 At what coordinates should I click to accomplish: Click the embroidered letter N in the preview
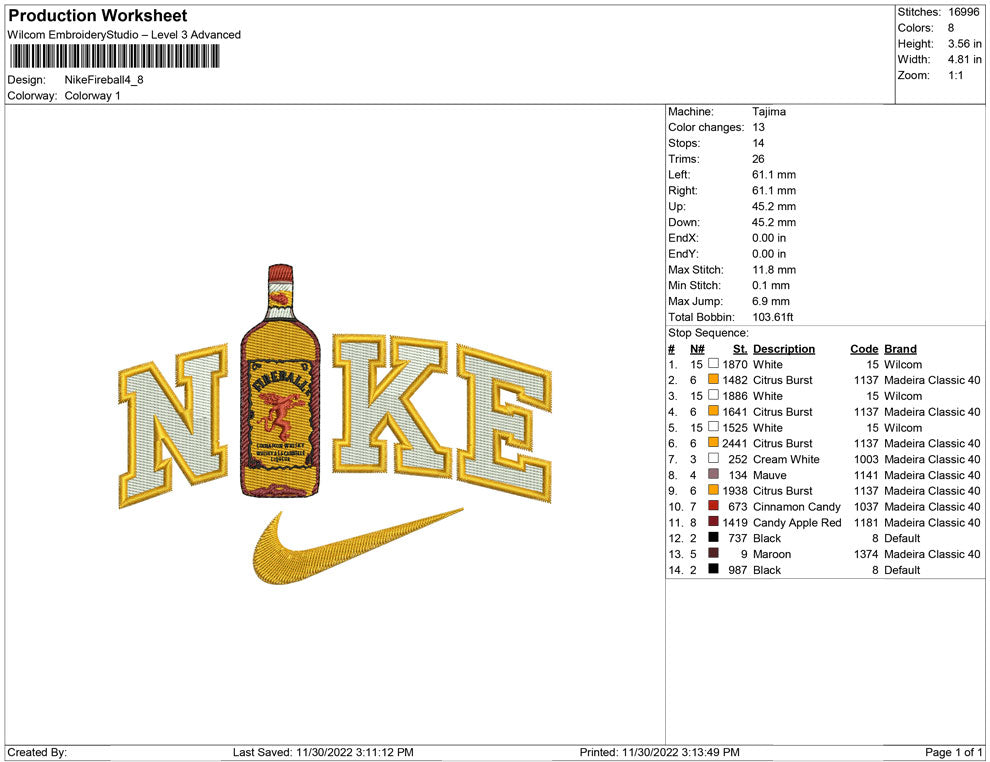tap(173, 426)
